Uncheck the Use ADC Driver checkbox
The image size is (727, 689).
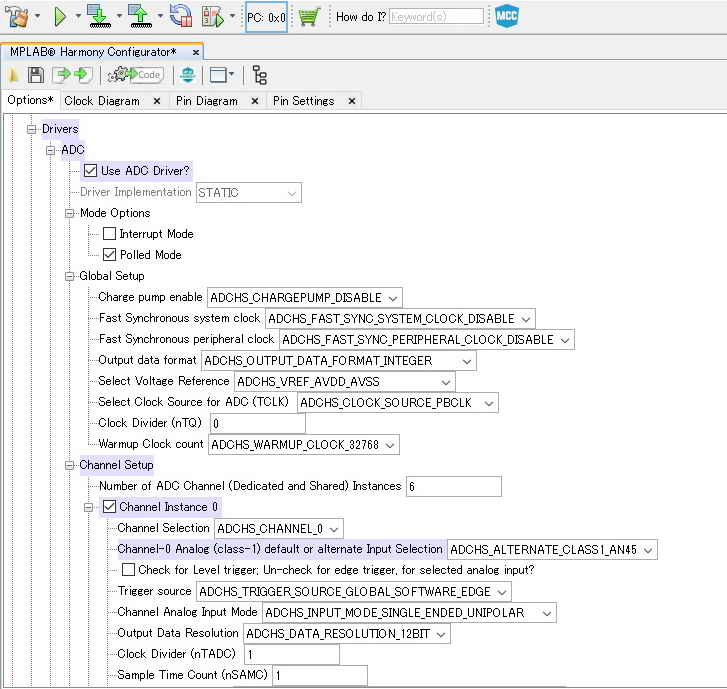coord(90,171)
